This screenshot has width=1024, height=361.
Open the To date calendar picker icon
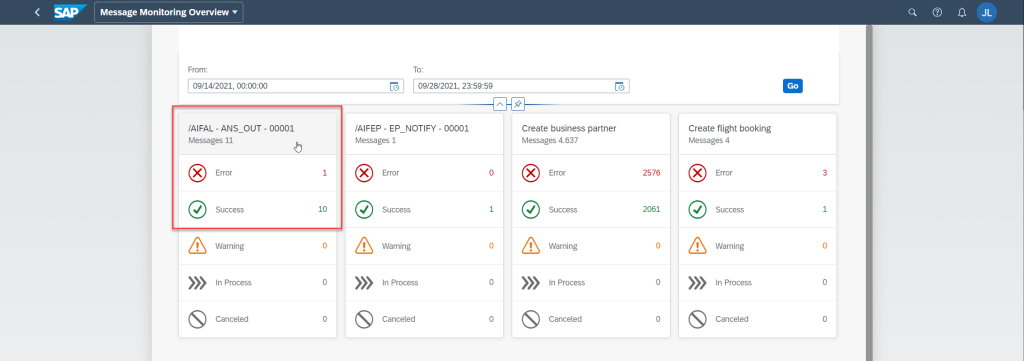[x=620, y=86]
